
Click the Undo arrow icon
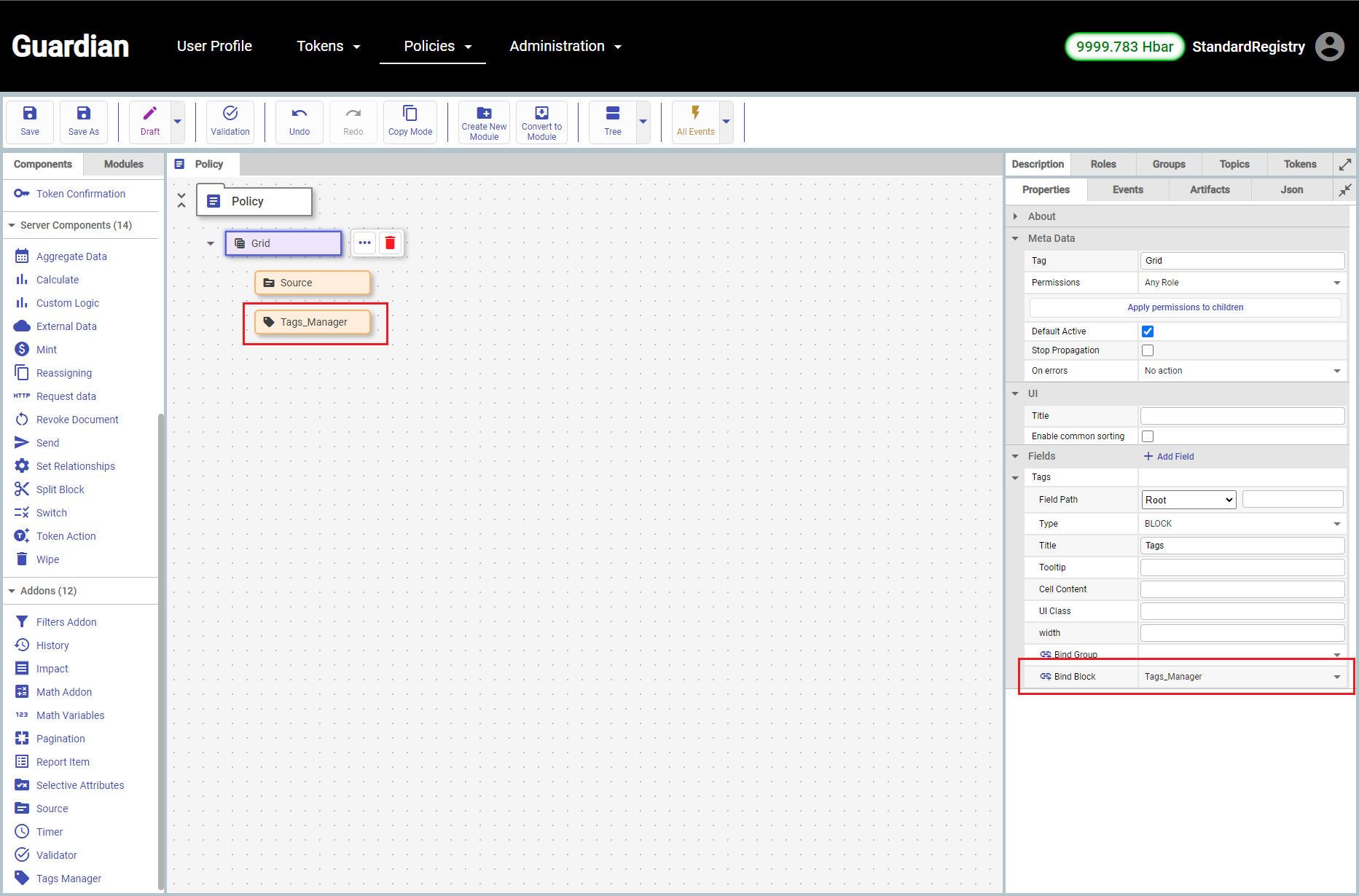pos(299,114)
